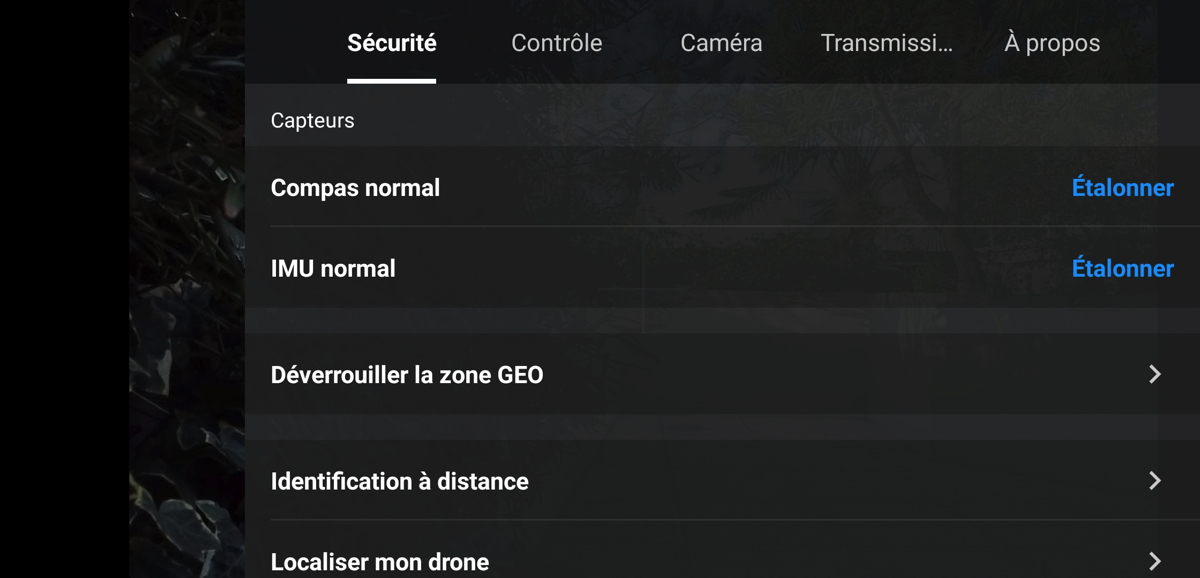Viewport: 1200px width, 578px height.
Task: Click the gap between IMU and GEO sections
Action: coord(722,321)
